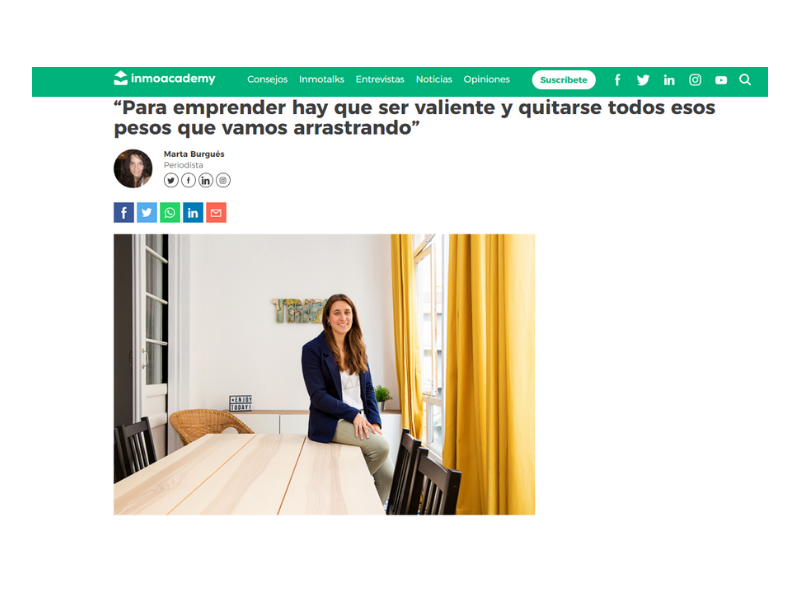This screenshot has width=800, height=600.
Task: Open Facebook page from header icons
Action: click(x=617, y=80)
